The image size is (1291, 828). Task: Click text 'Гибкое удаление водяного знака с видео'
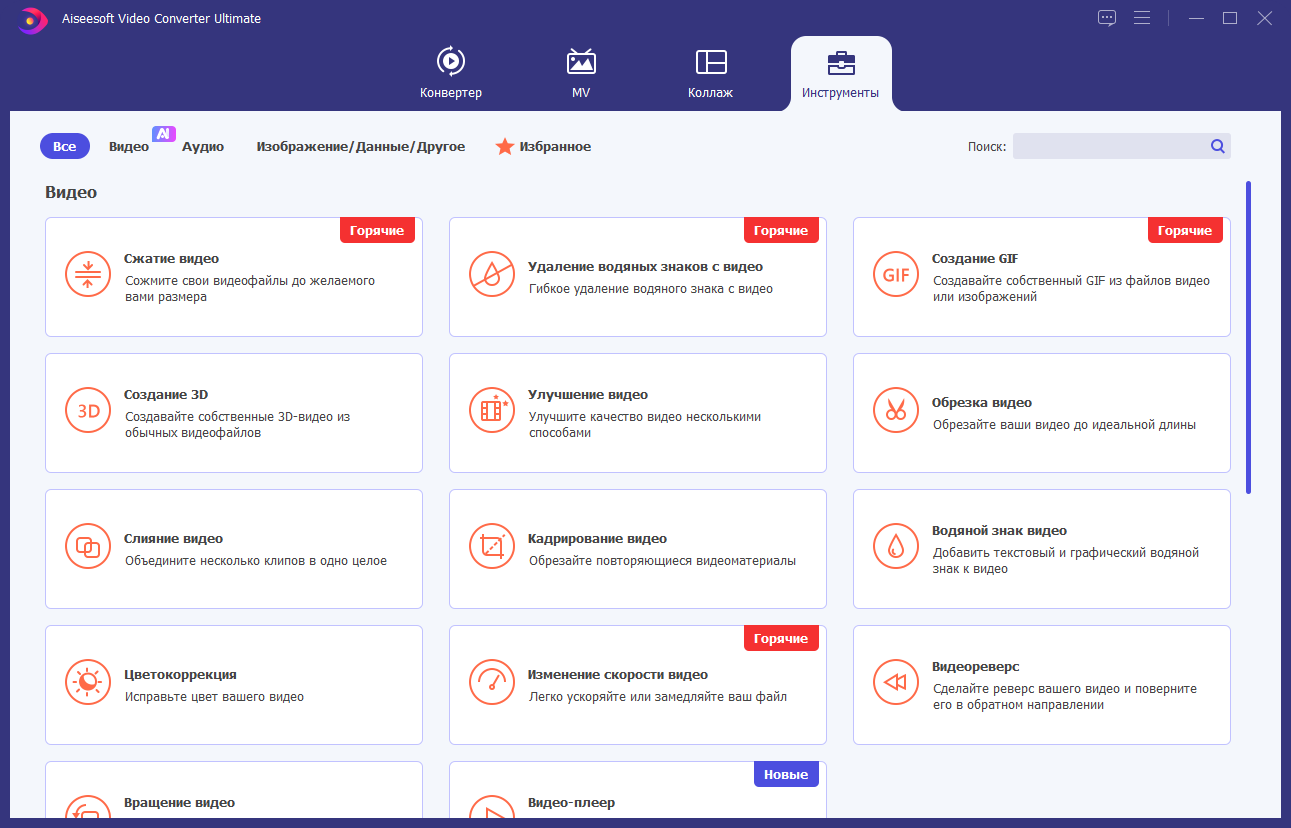651,289
